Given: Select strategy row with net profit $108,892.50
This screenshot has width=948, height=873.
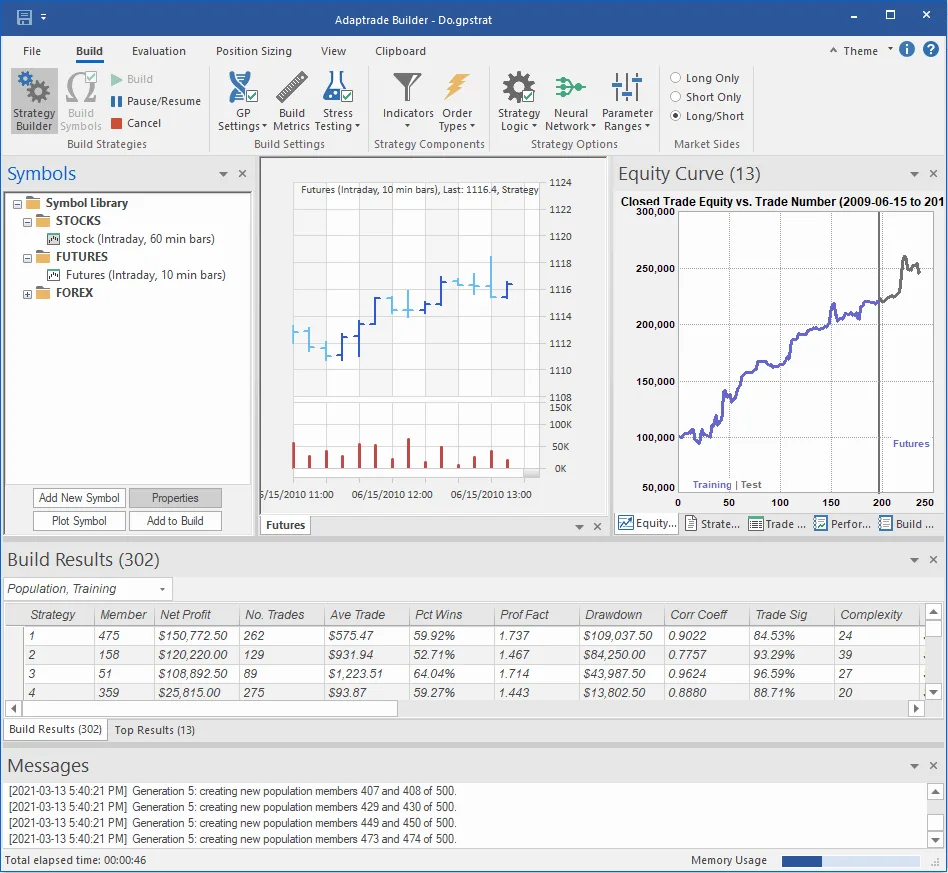Looking at the screenshot, I should (x=464, y=674).
